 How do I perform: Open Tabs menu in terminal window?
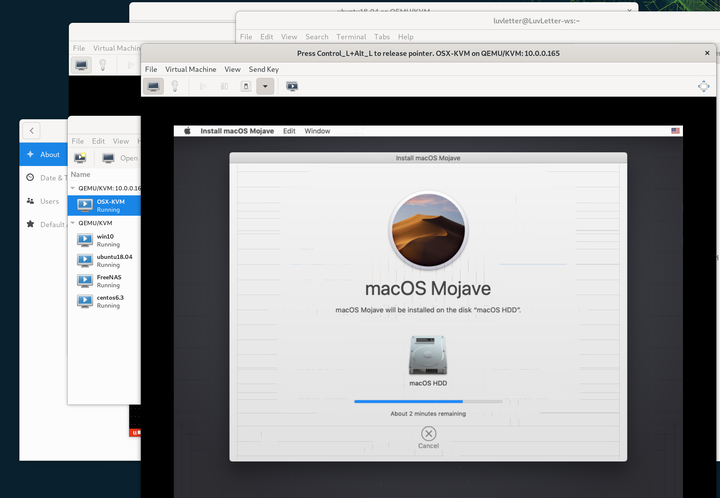click(x=382, y=37)
